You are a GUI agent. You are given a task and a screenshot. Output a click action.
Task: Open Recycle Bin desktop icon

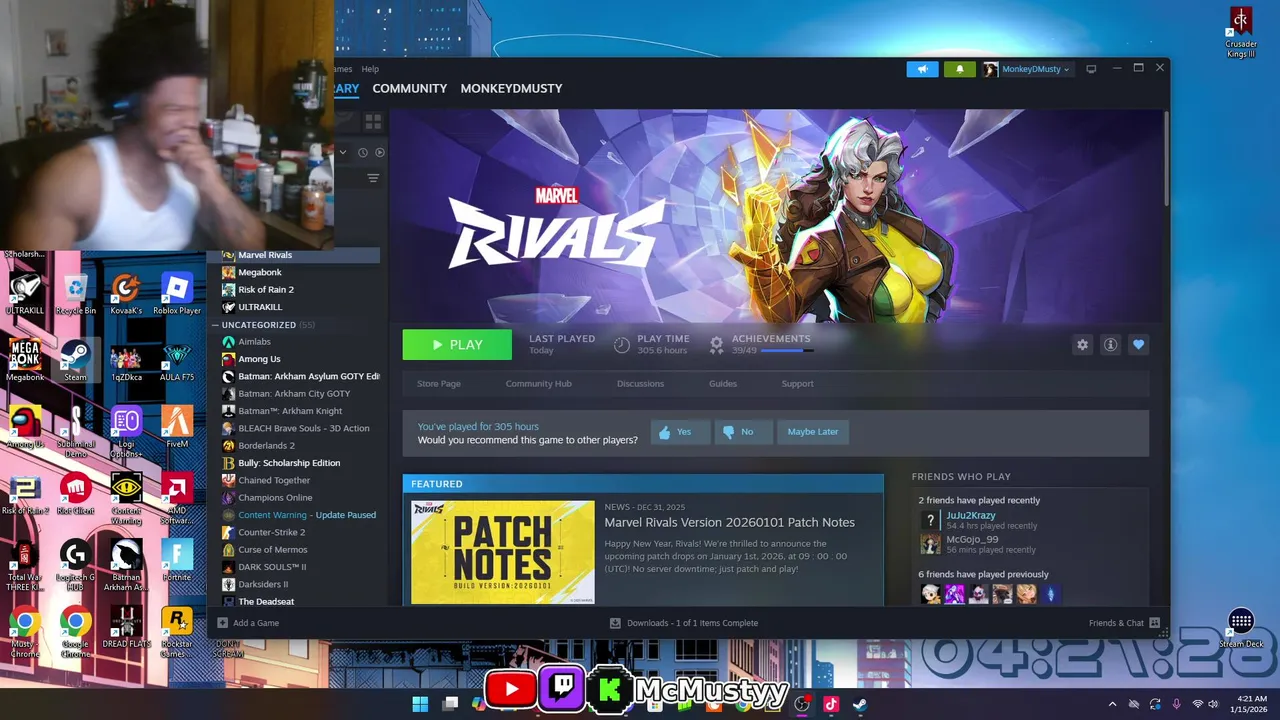[x=76, y=295]
